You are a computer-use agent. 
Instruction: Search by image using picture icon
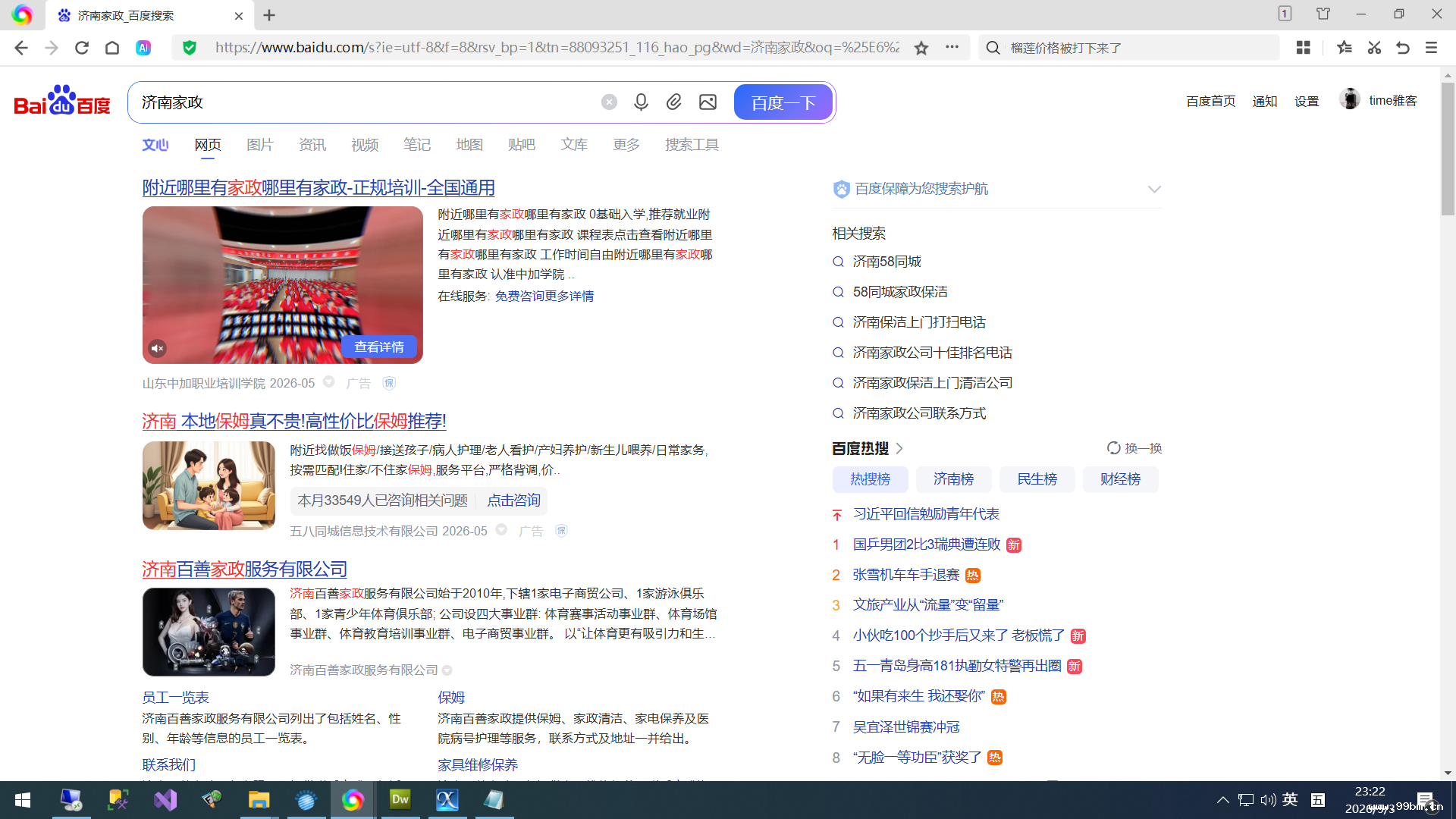point(708,102)
